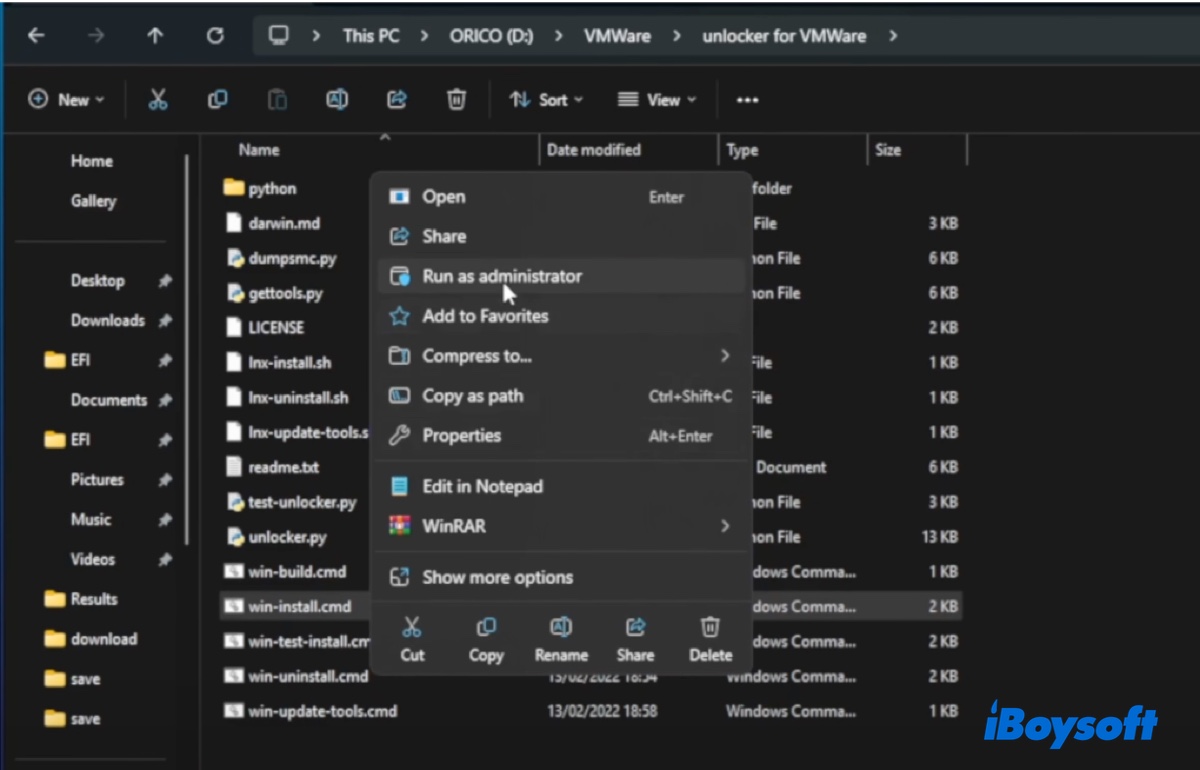The width and height of the screenshot is (1200, 770).
Task: Select Run as administrator
Action: (x=501, y=276)
